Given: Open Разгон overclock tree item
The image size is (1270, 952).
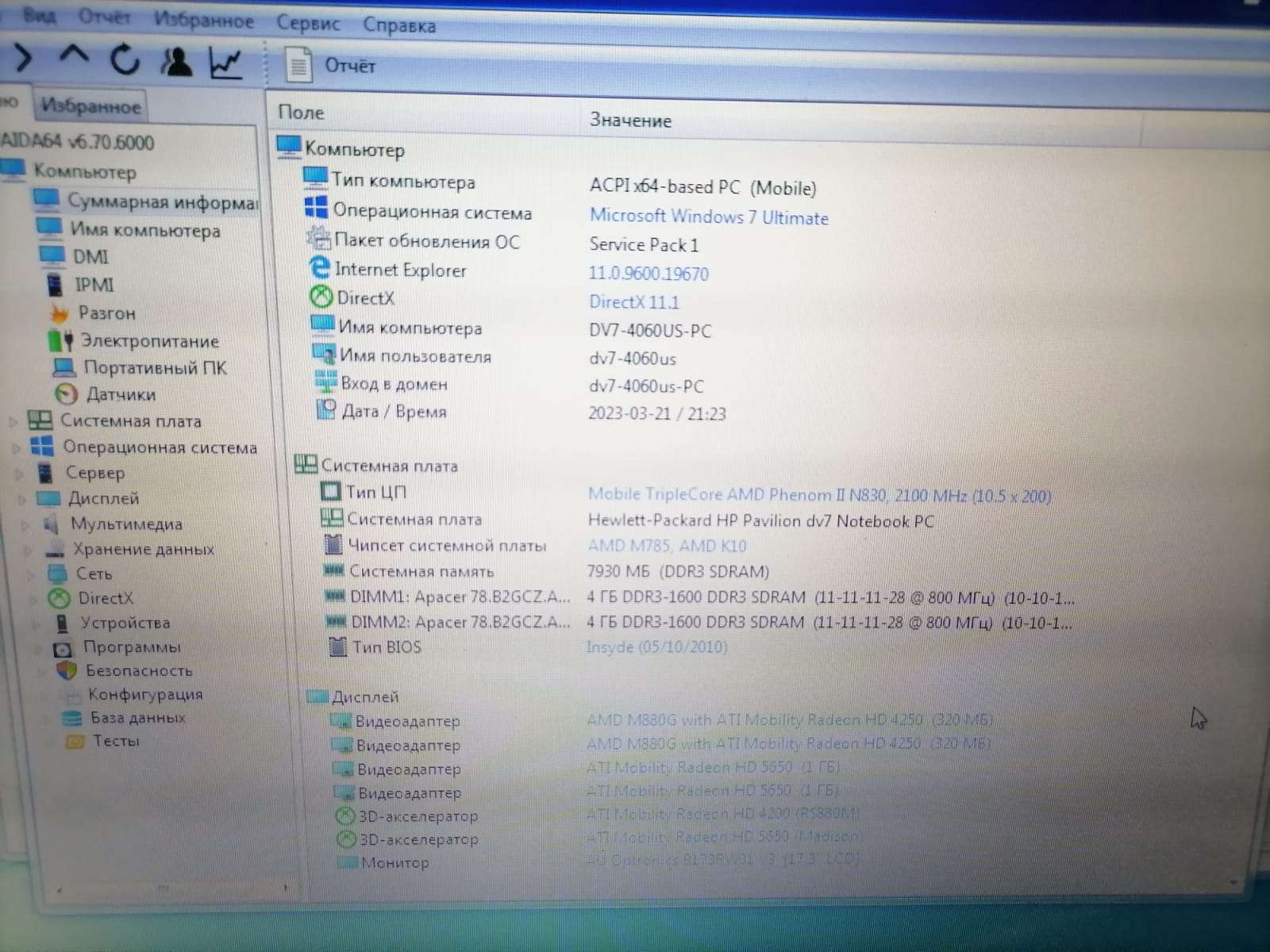Looking at the screenshot, I should (x=106, y=313).
